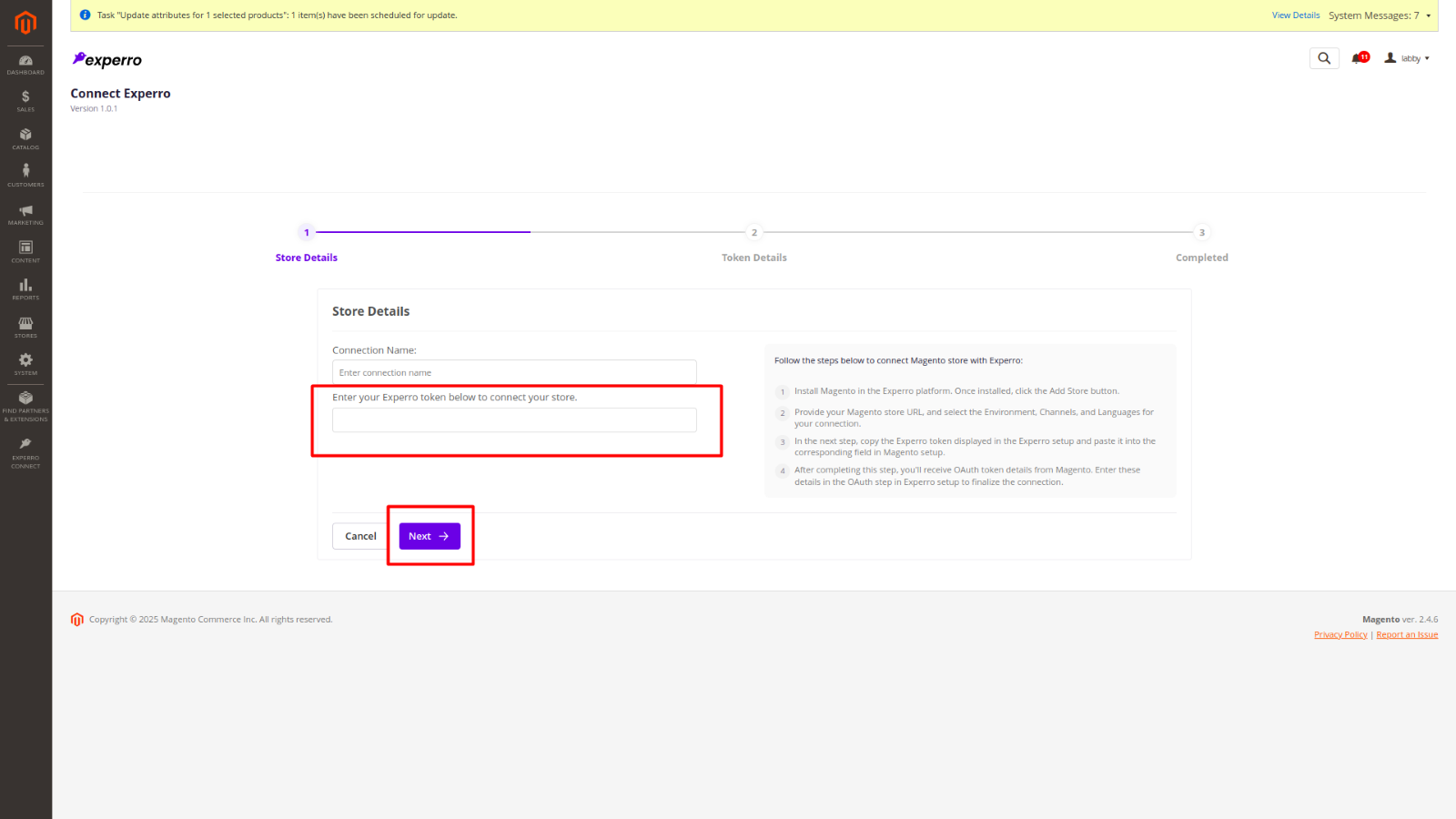Open the Dashboard sidebar menu
This screenshot has height=819, width=1456.
(x=25, y=65)
